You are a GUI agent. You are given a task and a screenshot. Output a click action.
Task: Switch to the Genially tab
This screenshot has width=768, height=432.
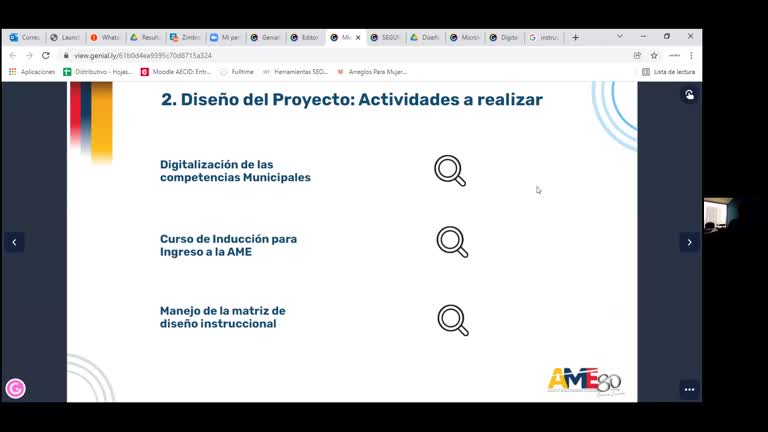265,37
